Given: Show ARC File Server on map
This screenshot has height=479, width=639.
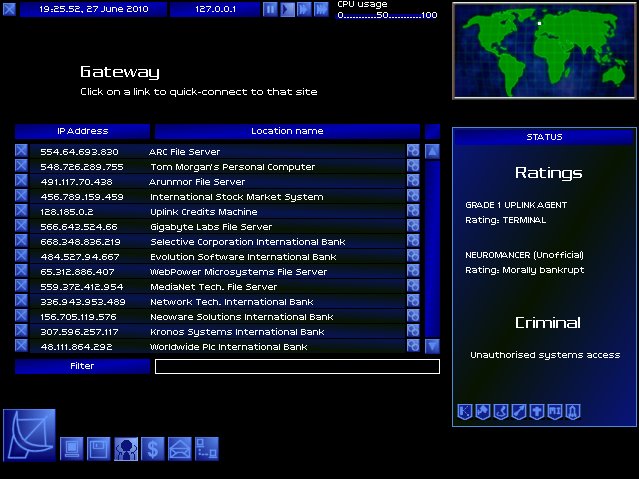Looking at the screenshot, I should pos(413,151).
